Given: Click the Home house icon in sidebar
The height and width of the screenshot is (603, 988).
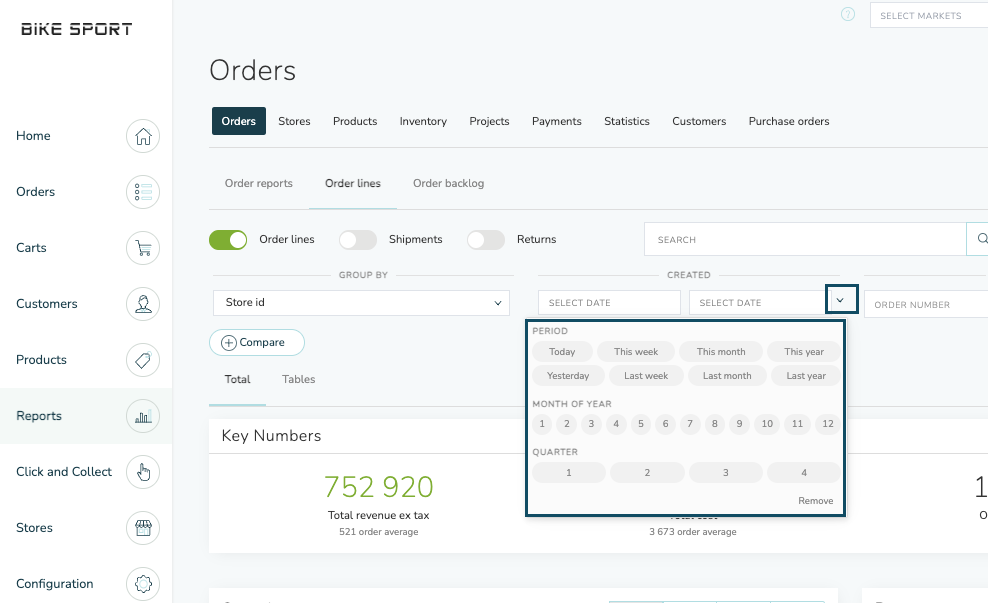Looking at the screenshot, I should [x=143, y=136].
